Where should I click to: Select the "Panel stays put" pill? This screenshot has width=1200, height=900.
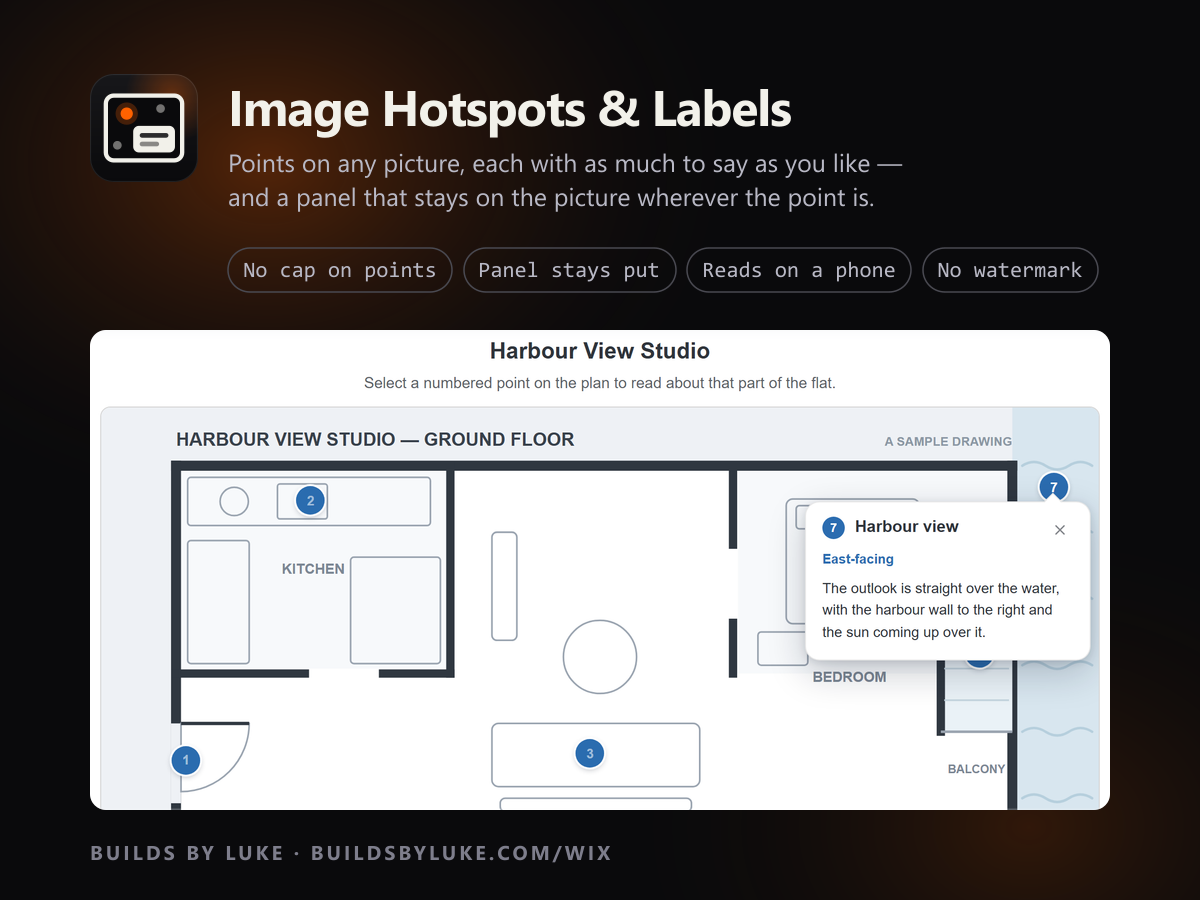(x=569, y=270)
